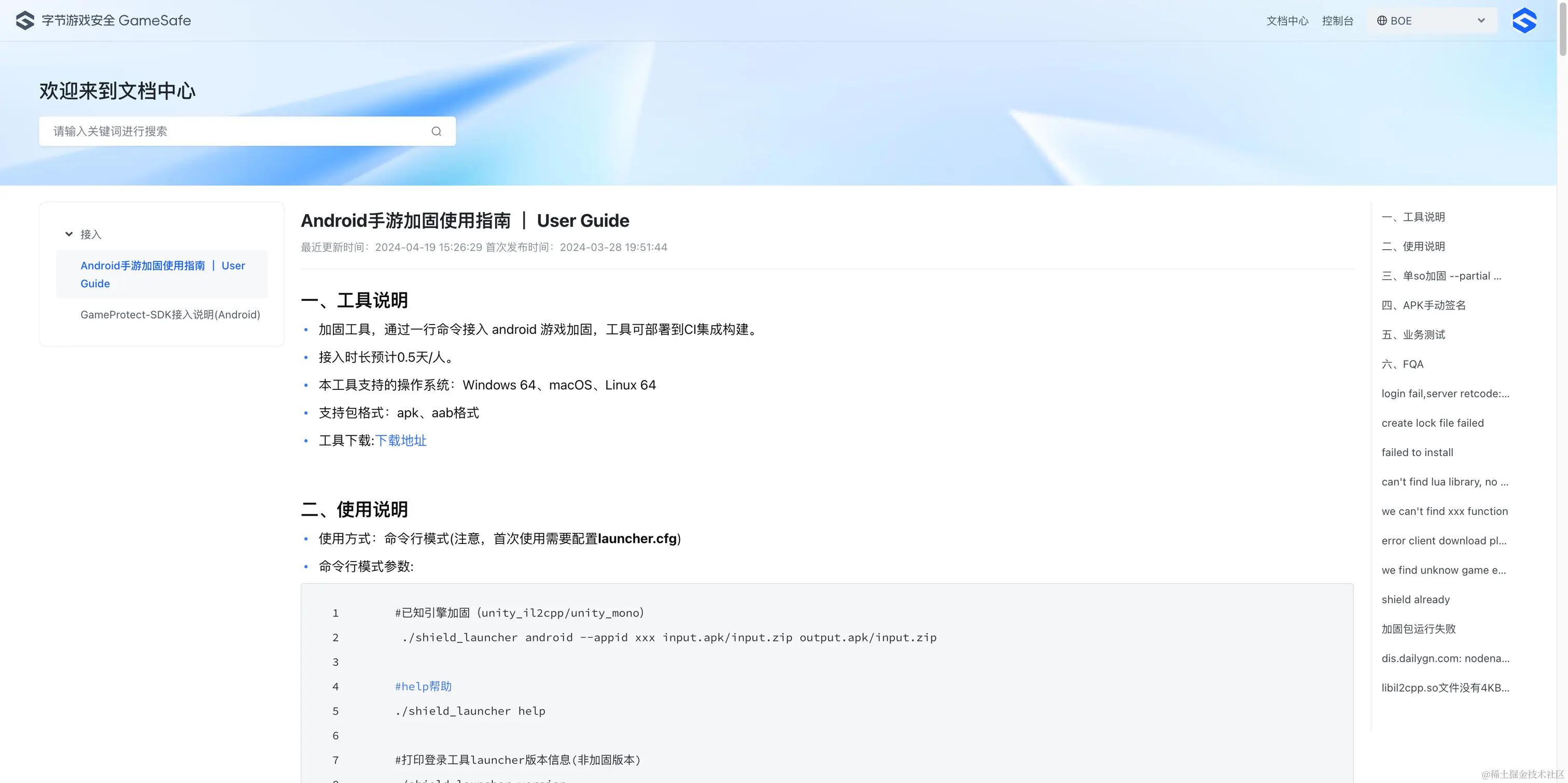Select Android手游加固使用指南 User Guide sidebar item

point(162,275)
